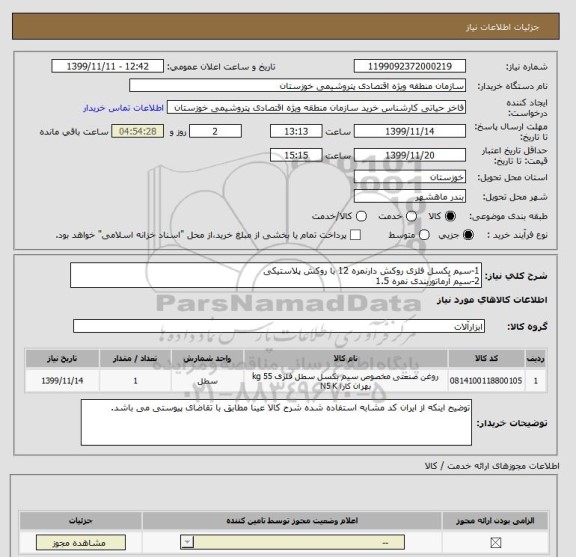Viewport: 576px width, 557px height.
Task: Click the request creator field
Action: [x=316, y=108]
